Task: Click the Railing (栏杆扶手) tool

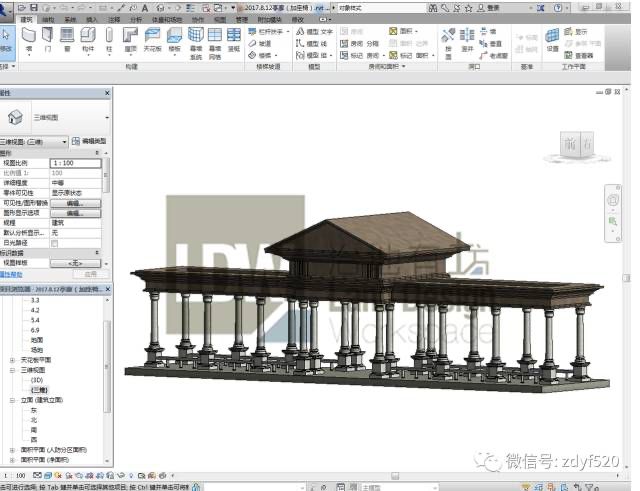Action: (269, 31)
